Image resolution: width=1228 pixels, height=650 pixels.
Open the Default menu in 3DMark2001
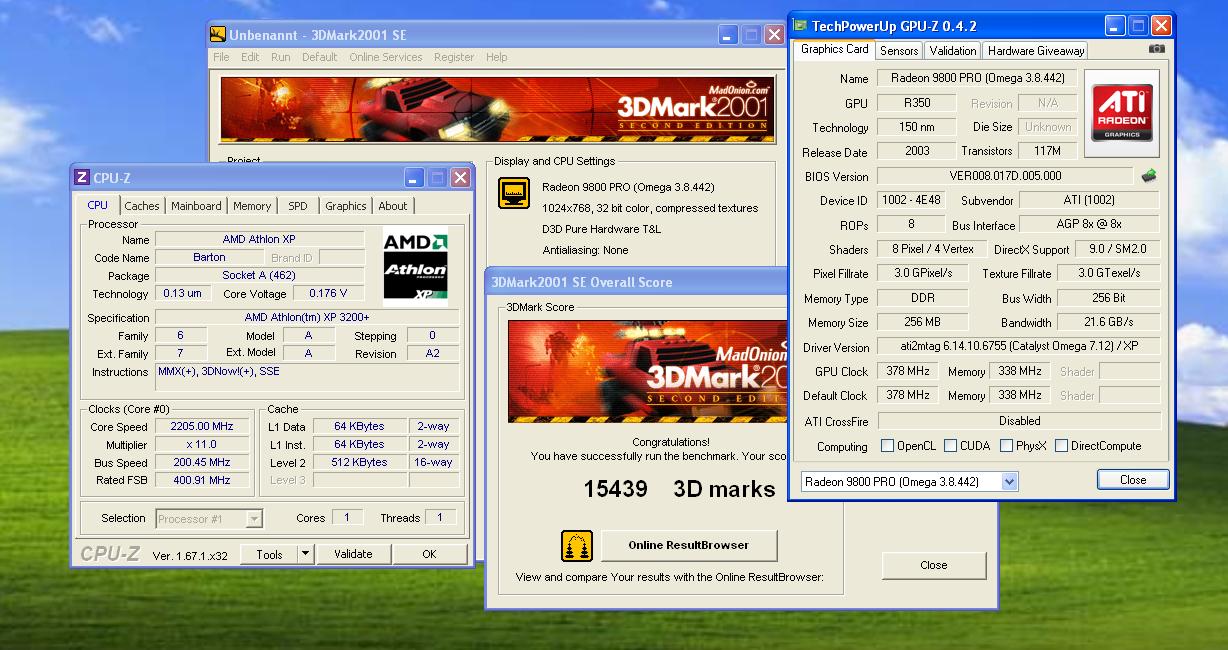tap(320, 57)
